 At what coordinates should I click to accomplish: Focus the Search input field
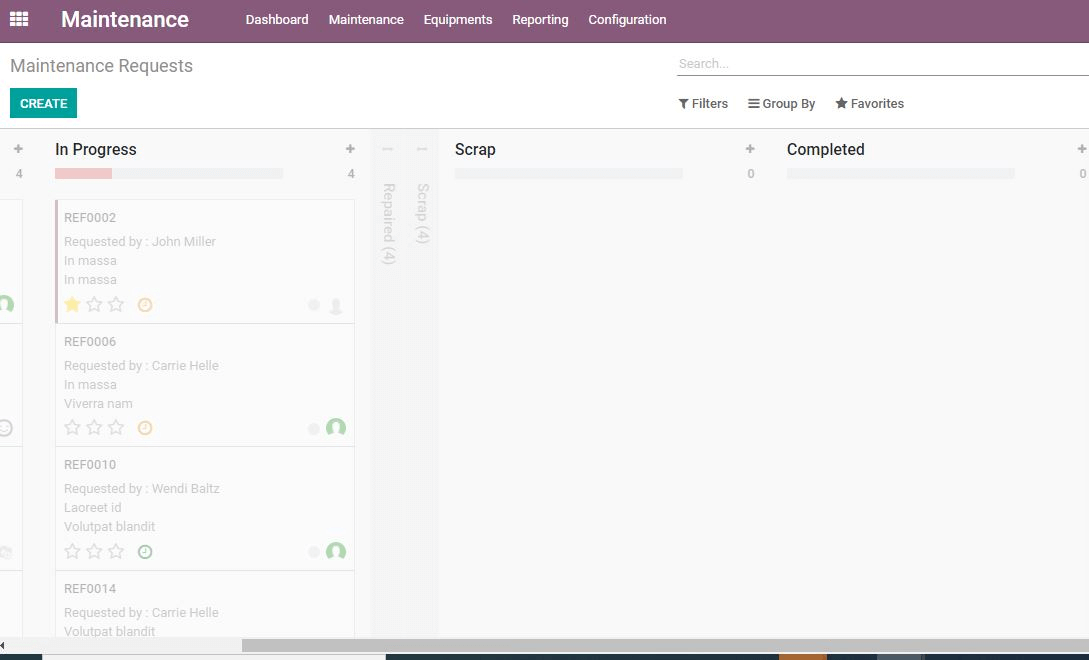883,64
